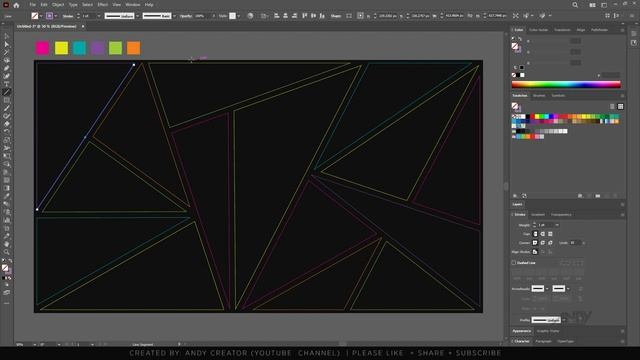Open the Effect menu
Screen dimensions: 640x360
tap(102, 5)
